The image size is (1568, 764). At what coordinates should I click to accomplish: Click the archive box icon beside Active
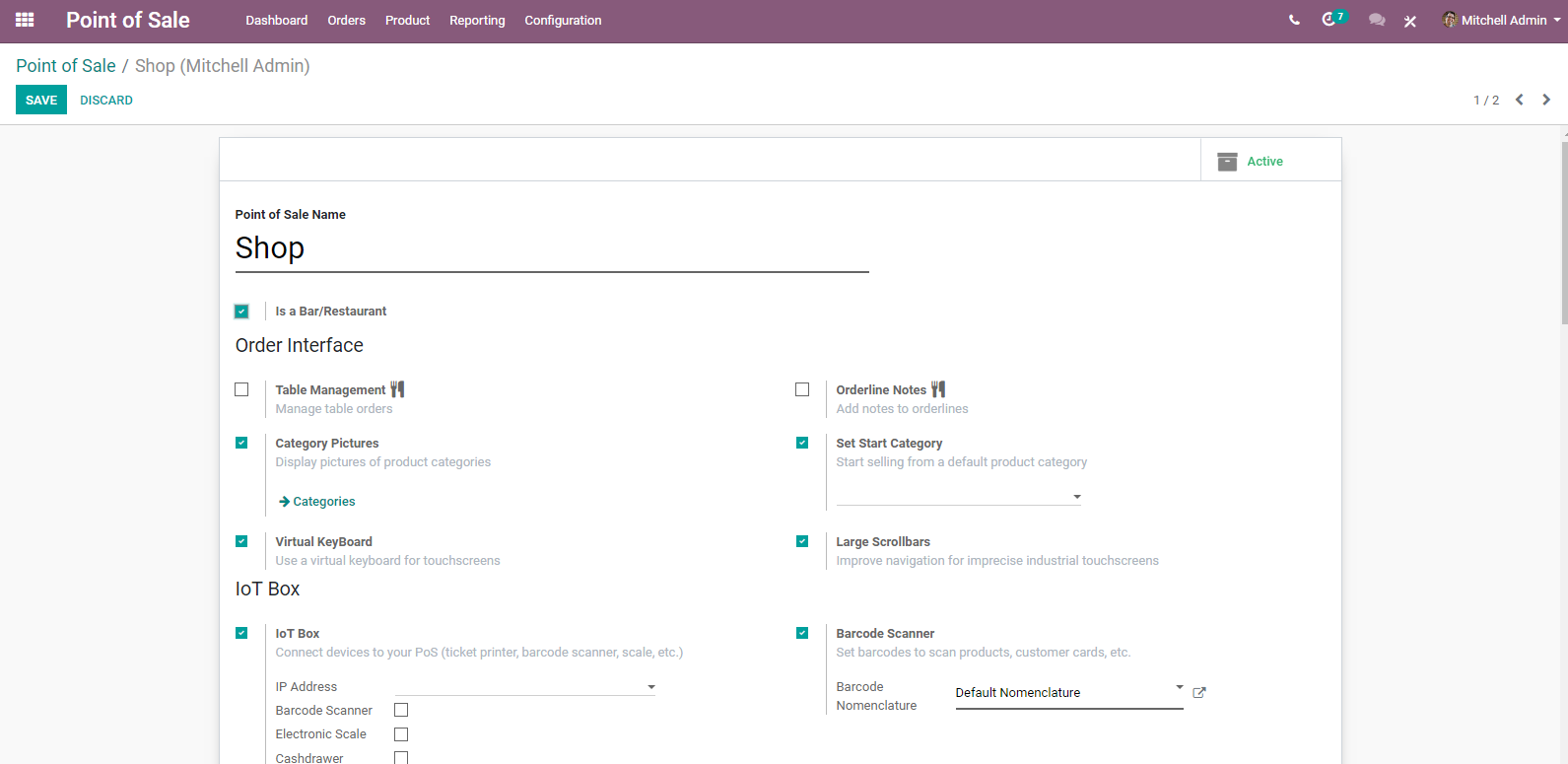[x=1227, y=162]
